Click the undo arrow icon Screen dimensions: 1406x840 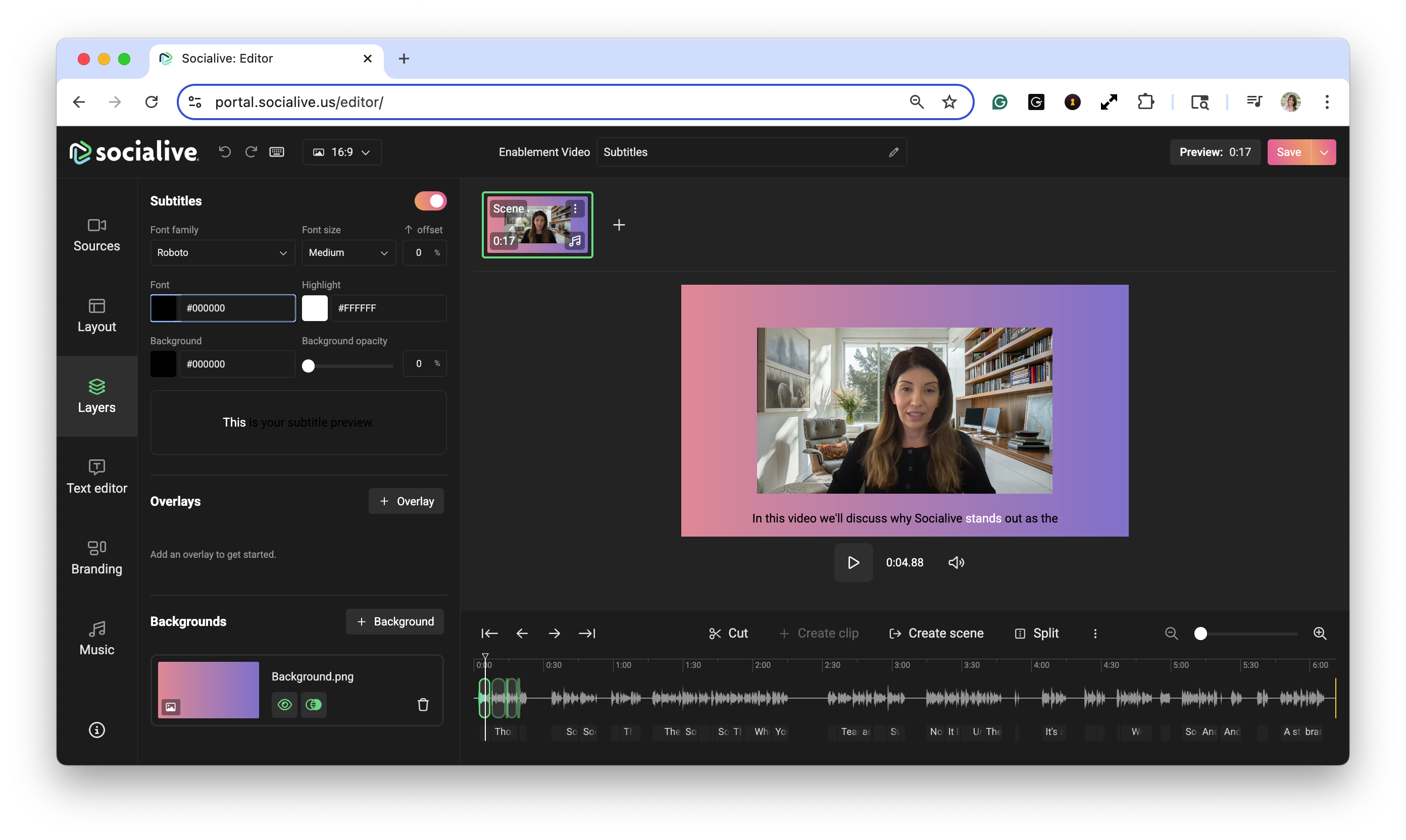click(224, 152)
